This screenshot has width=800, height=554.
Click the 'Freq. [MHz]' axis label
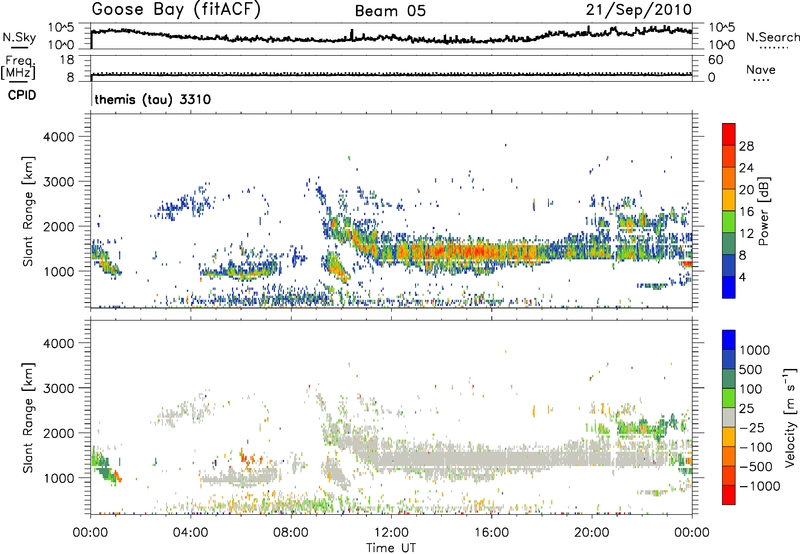click(18, 68)
